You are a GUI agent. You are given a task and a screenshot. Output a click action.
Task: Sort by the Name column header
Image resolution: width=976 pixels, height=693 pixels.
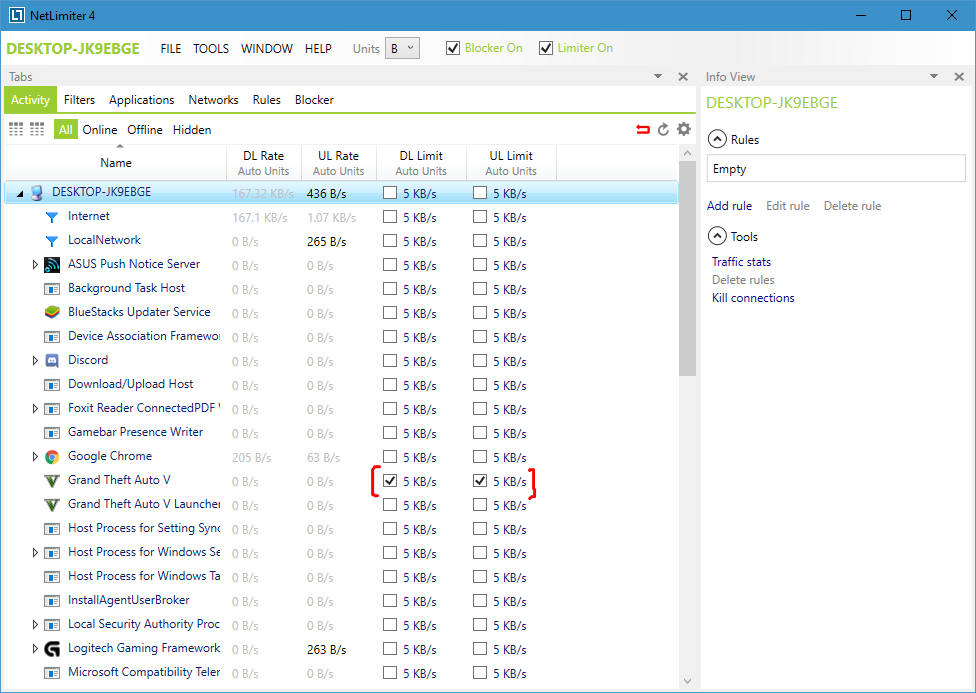click(x=116, y=163)
